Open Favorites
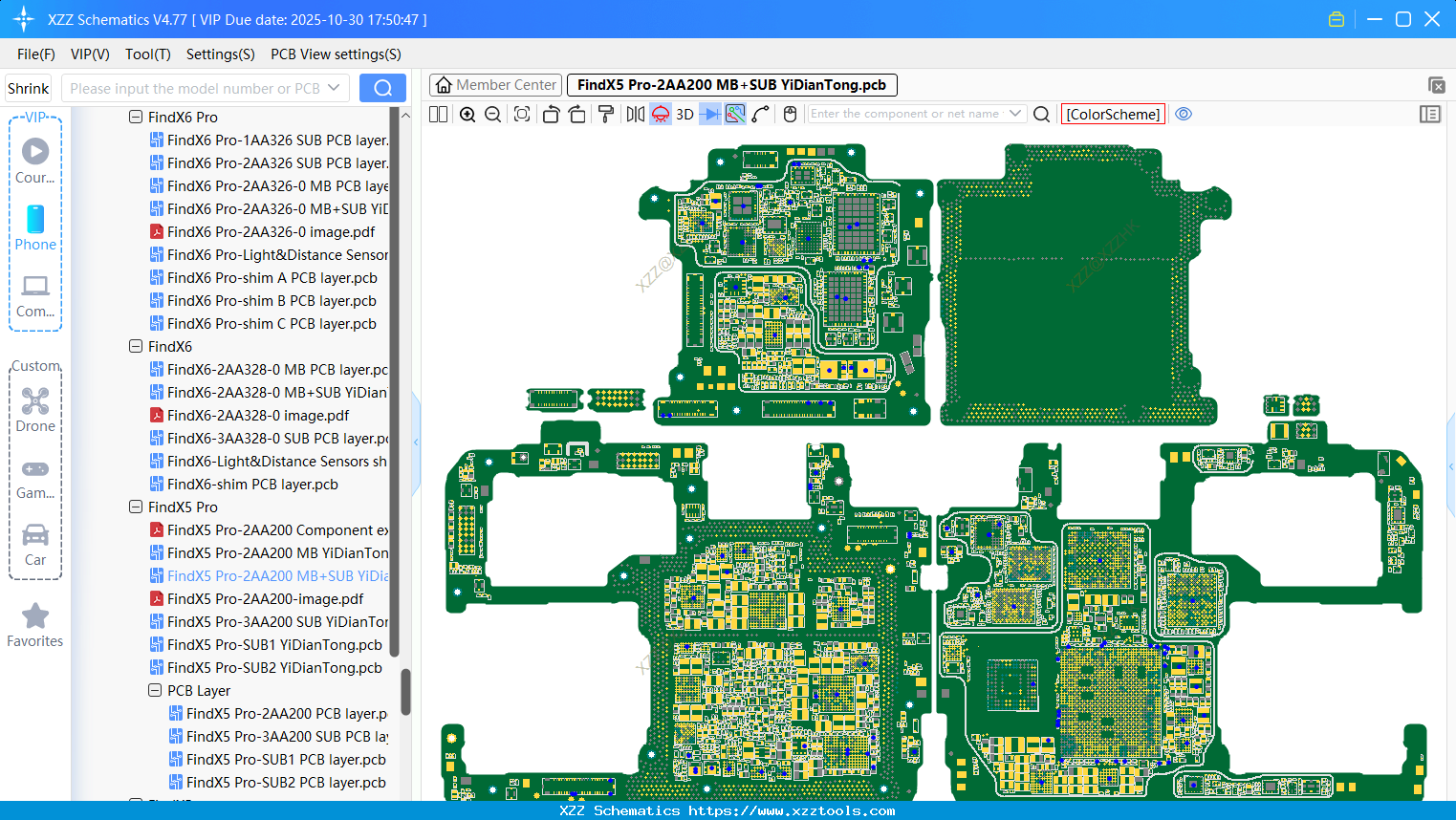 [x=35, y=625]
